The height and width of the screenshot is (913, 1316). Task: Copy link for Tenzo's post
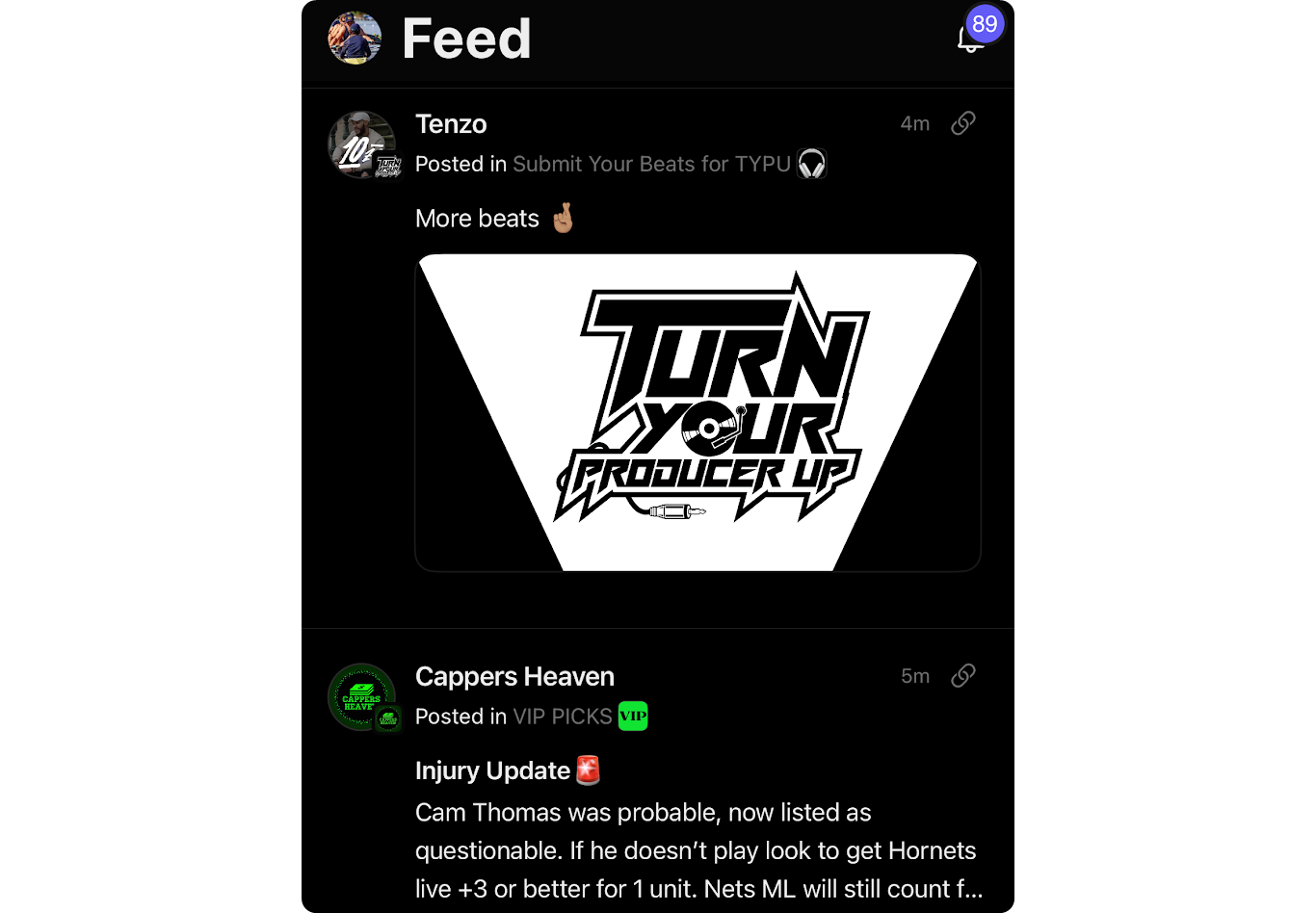pos(963,123)
